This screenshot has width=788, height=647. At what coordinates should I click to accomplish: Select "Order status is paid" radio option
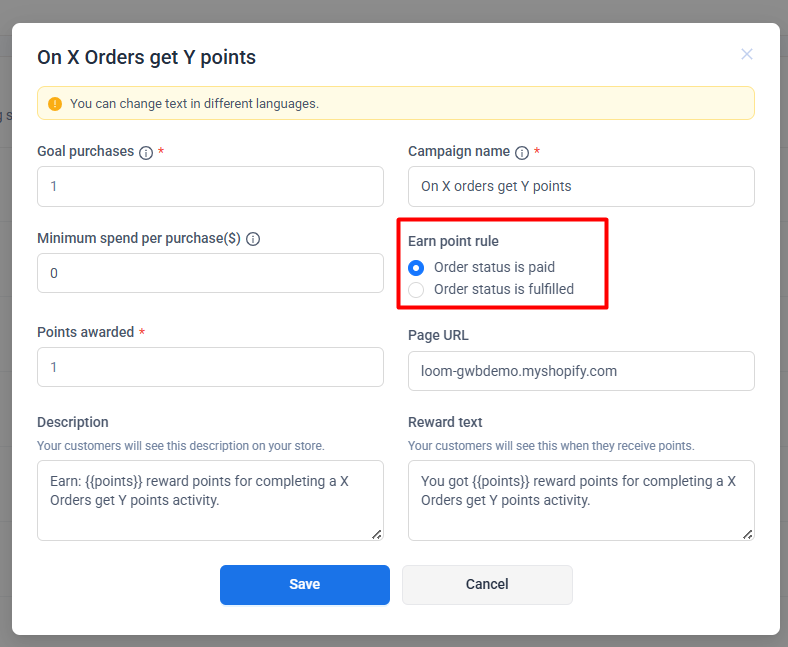(x=416, y=268)
